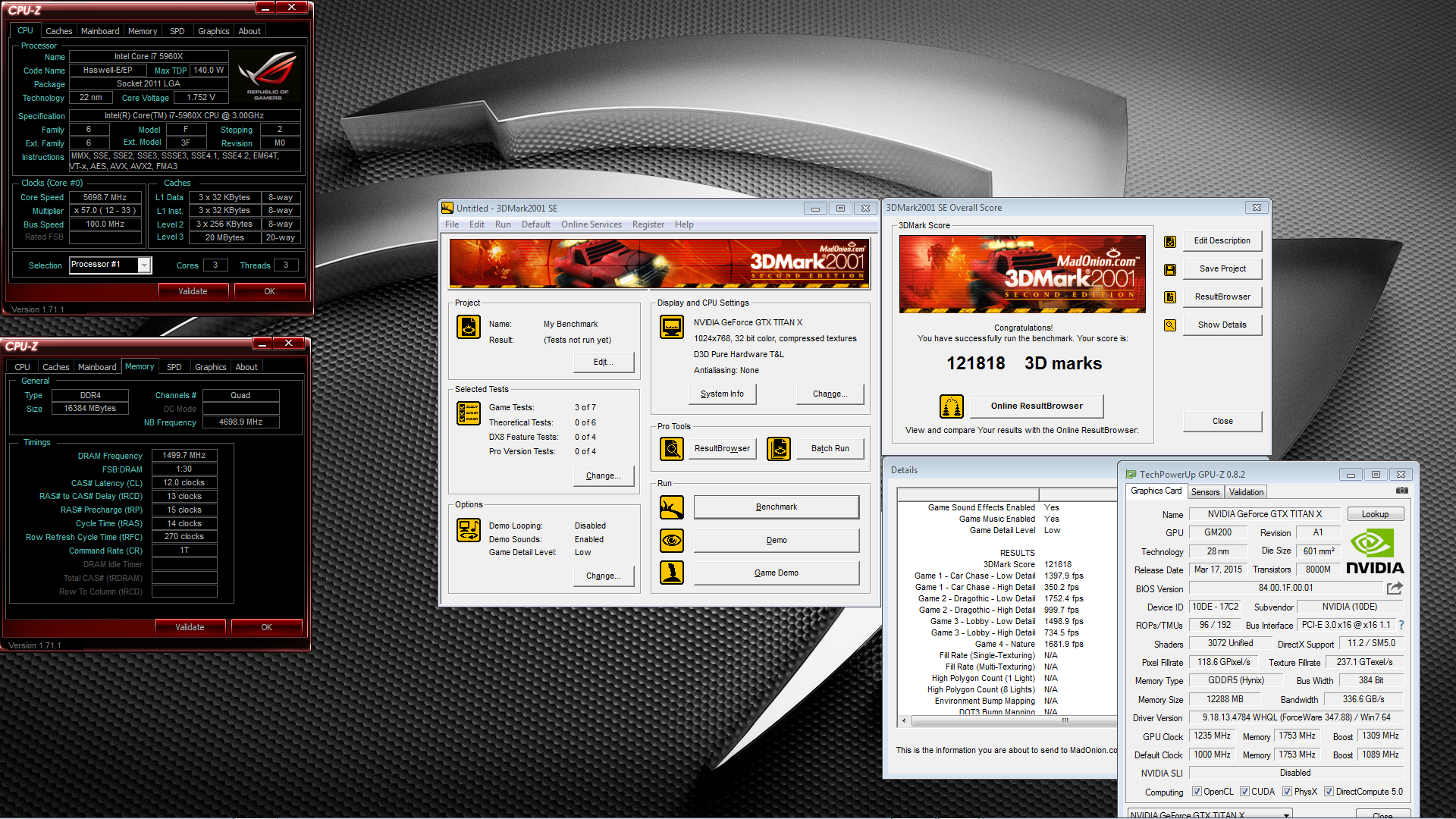1456x819 pixels.
Task: Click Change... in the Options section
Action: (604, 576)
